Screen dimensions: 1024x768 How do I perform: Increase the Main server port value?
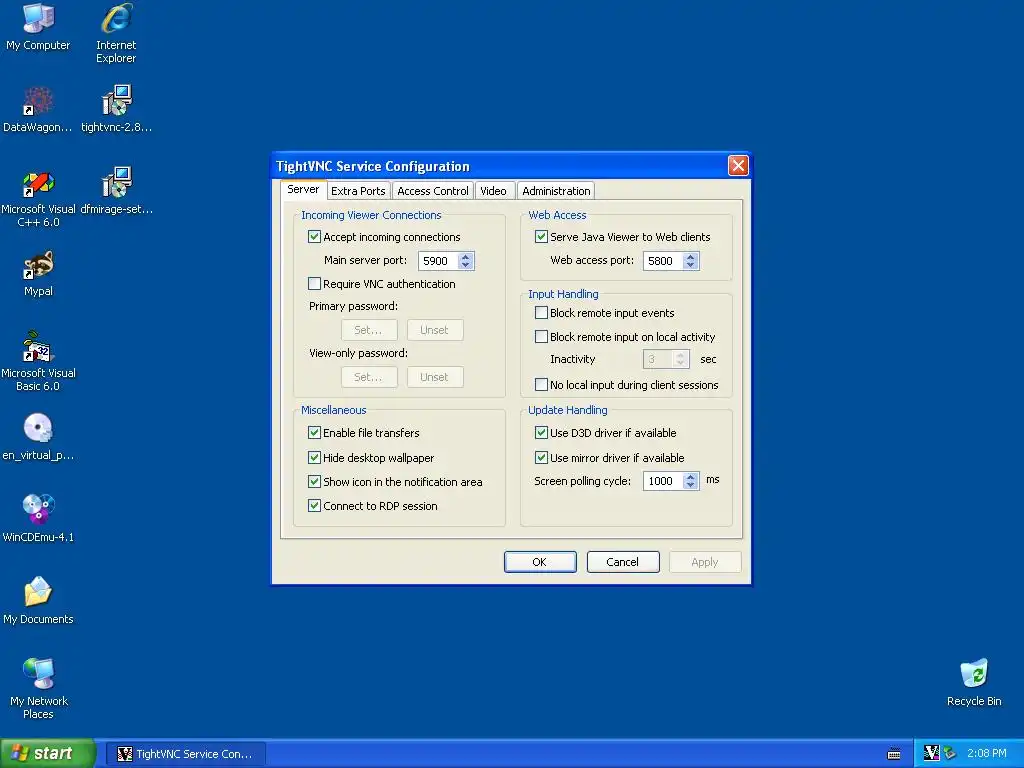tap(465, 257)
